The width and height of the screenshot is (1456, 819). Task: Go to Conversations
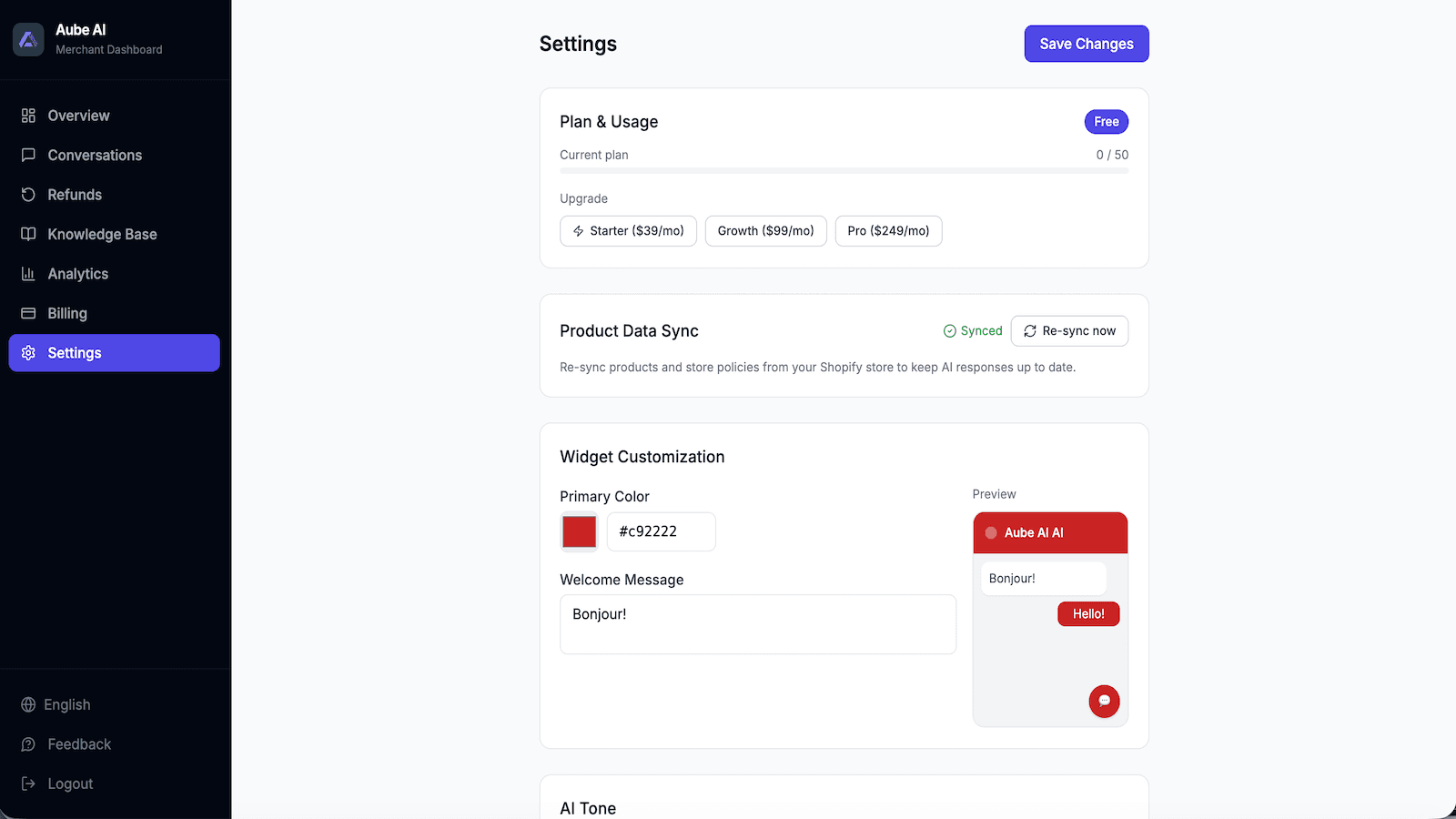[x=115, y=155]
